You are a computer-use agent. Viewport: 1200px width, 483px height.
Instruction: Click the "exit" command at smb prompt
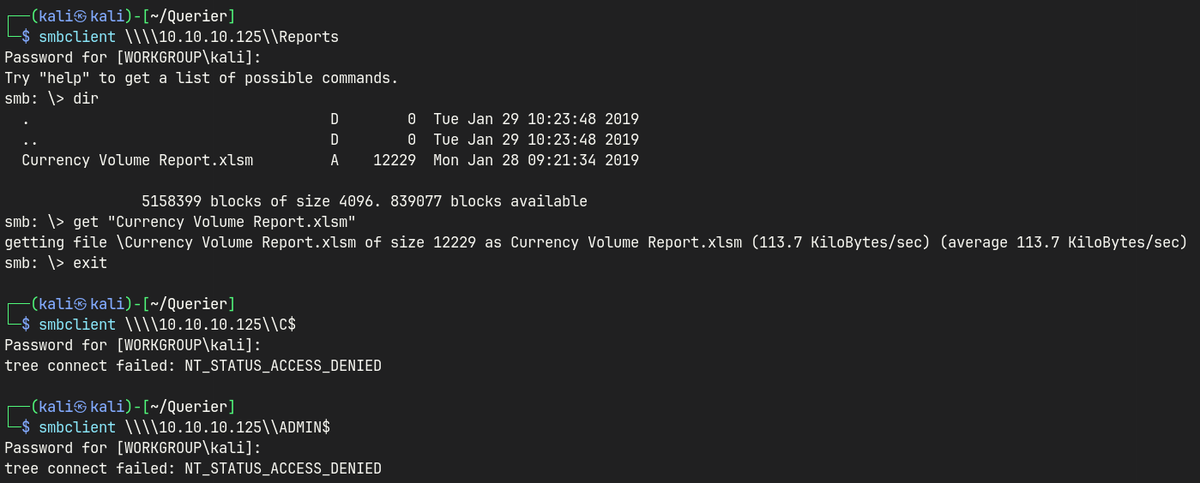coord(91,263)
